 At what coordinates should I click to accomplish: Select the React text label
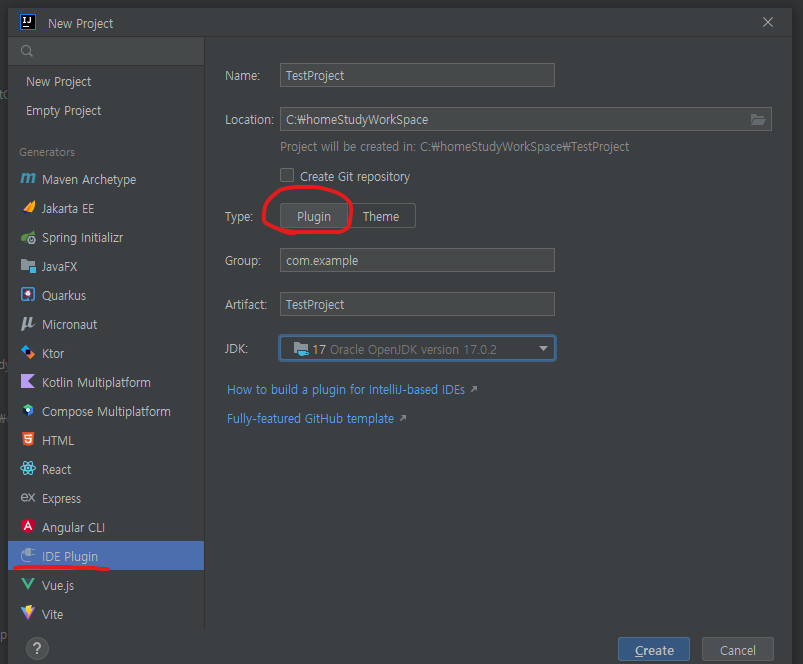[56, 469]
